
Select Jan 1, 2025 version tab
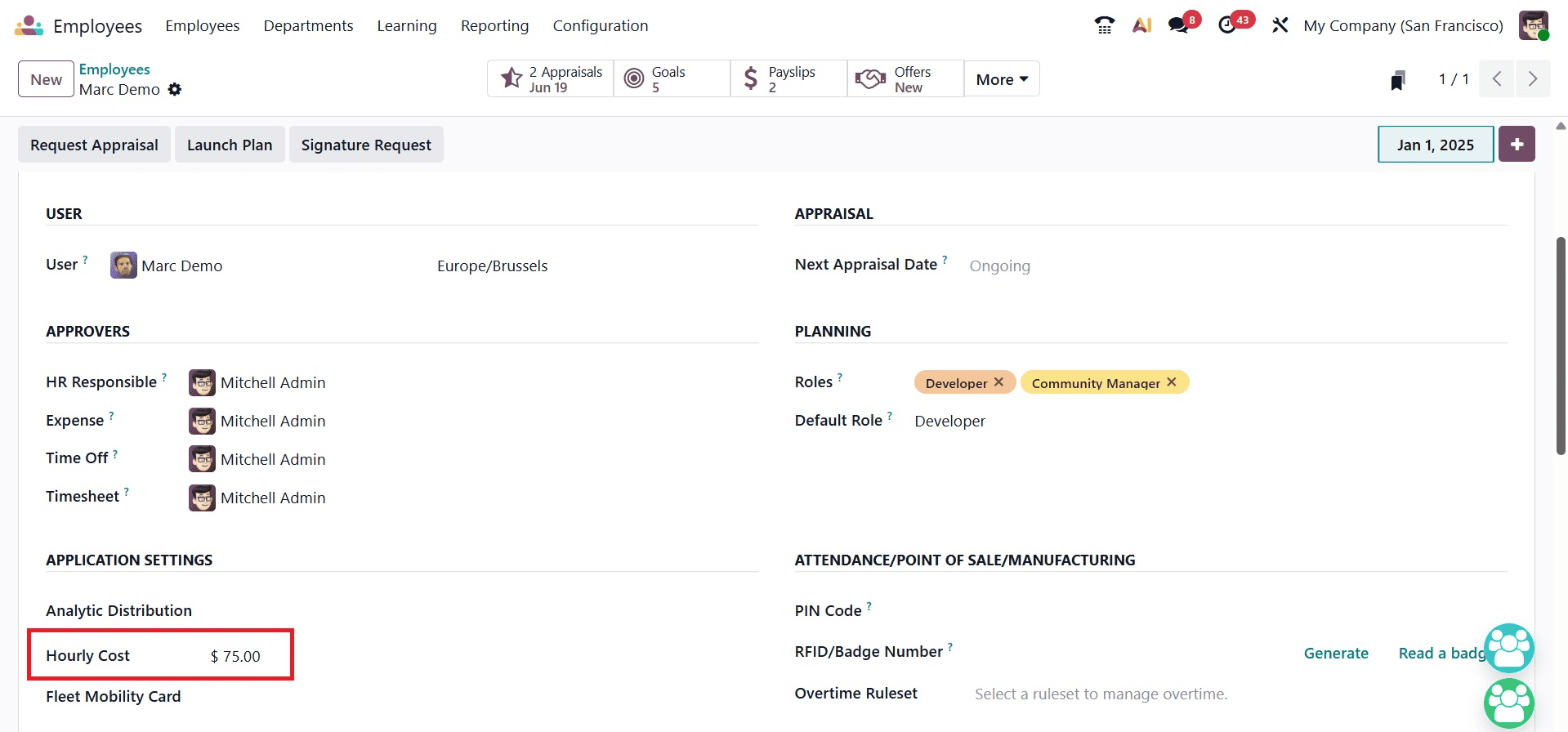(1436, 144)
